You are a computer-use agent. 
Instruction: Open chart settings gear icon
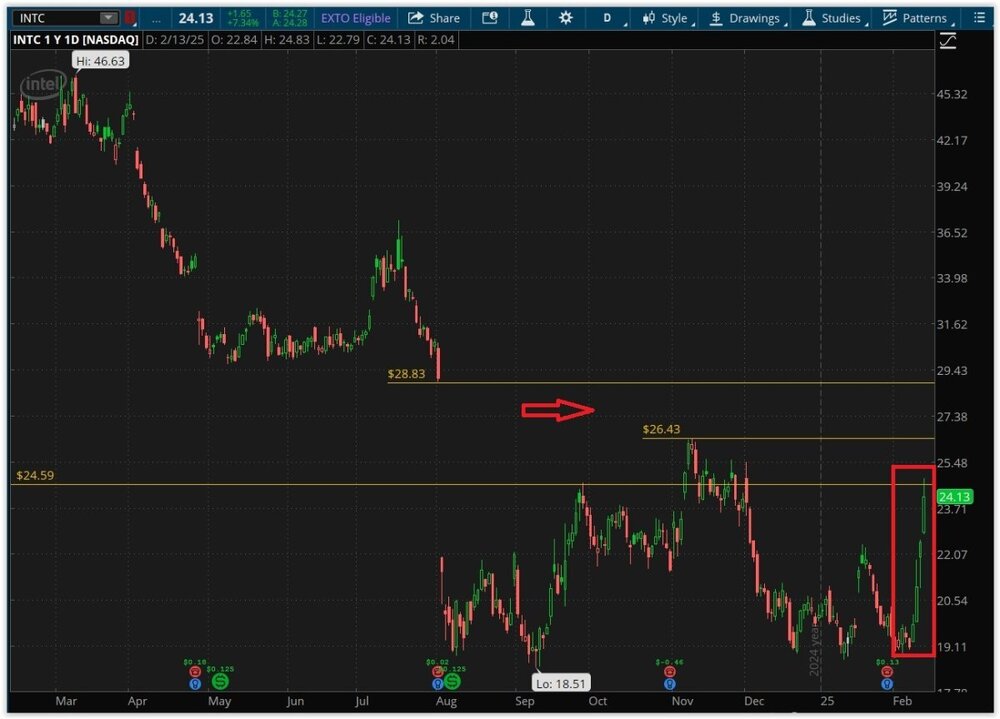pyautogui.click(x=566, y=18)
